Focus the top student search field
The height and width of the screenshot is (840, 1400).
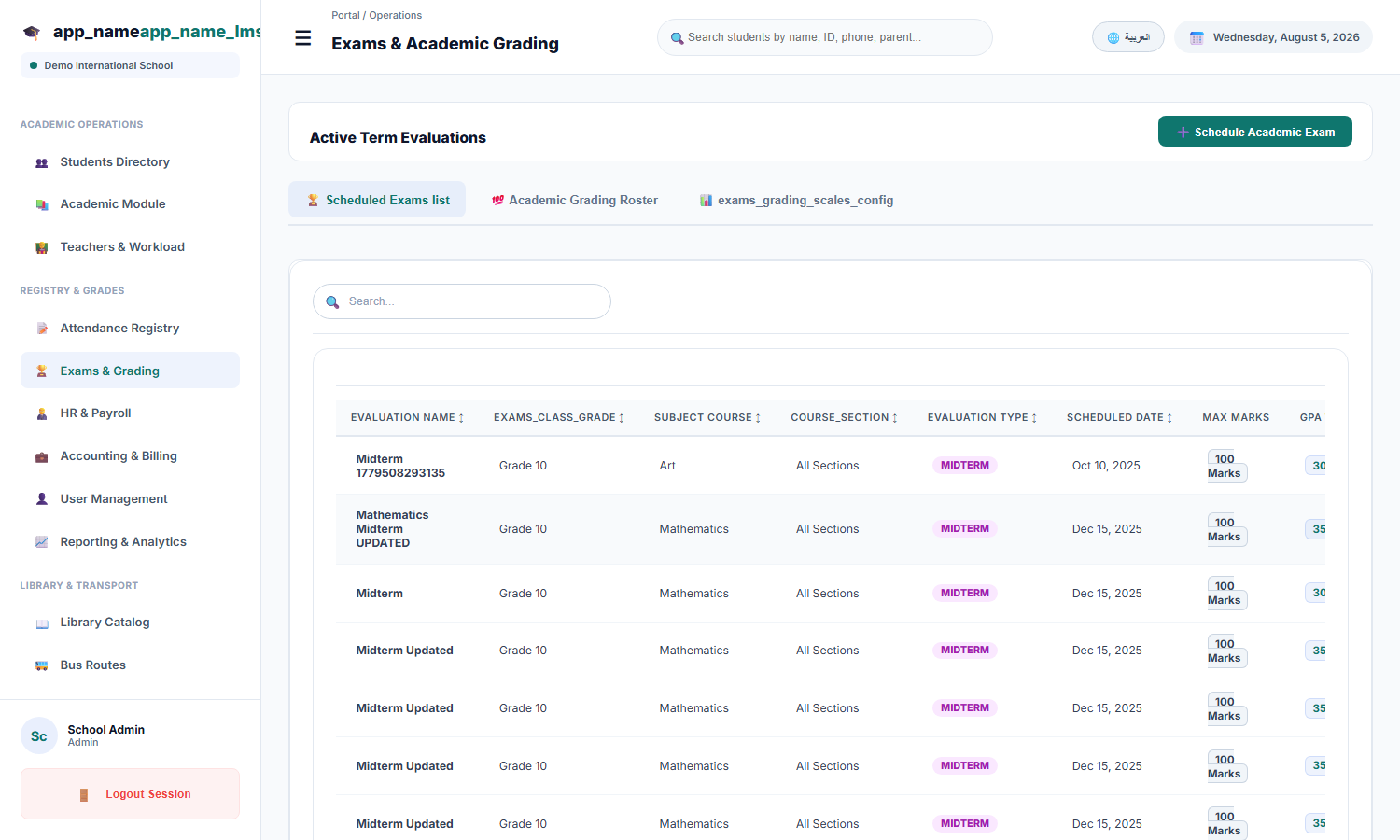pos(825,37)
